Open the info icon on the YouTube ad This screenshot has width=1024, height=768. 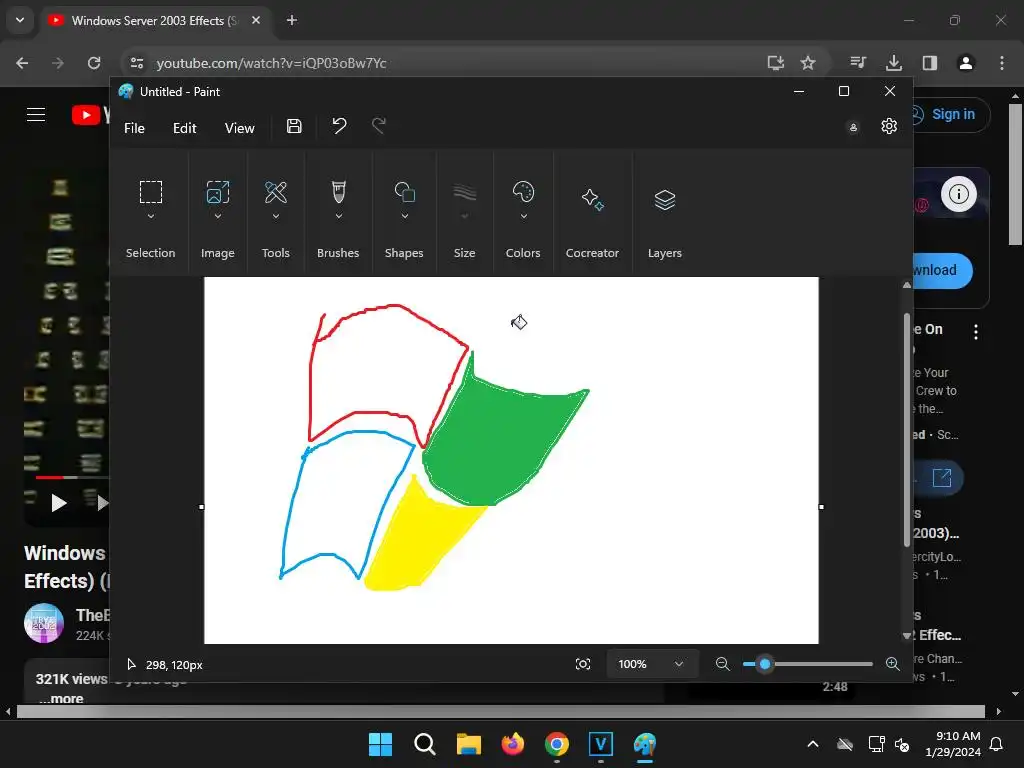[958, 194]
